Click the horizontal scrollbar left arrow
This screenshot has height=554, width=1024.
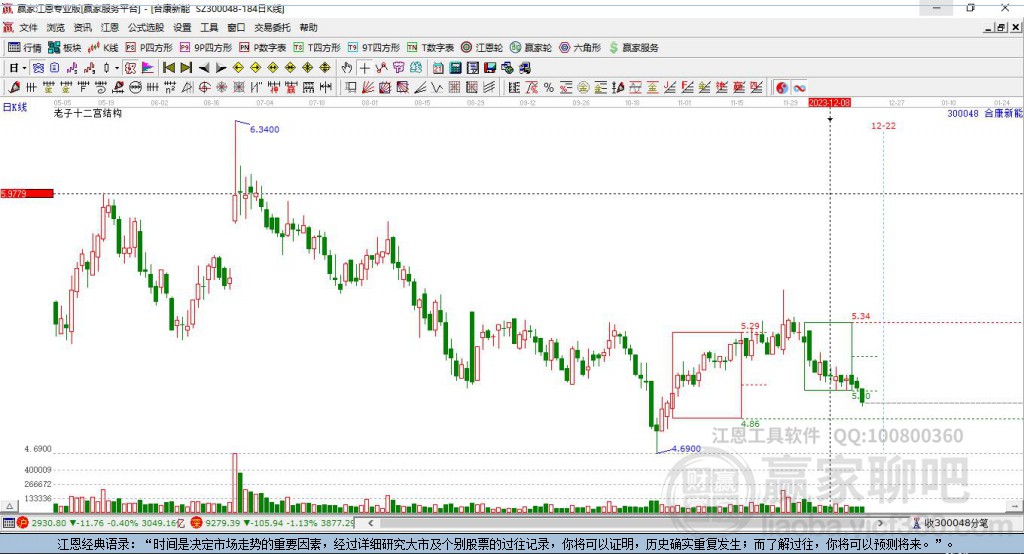pos(371,523)
